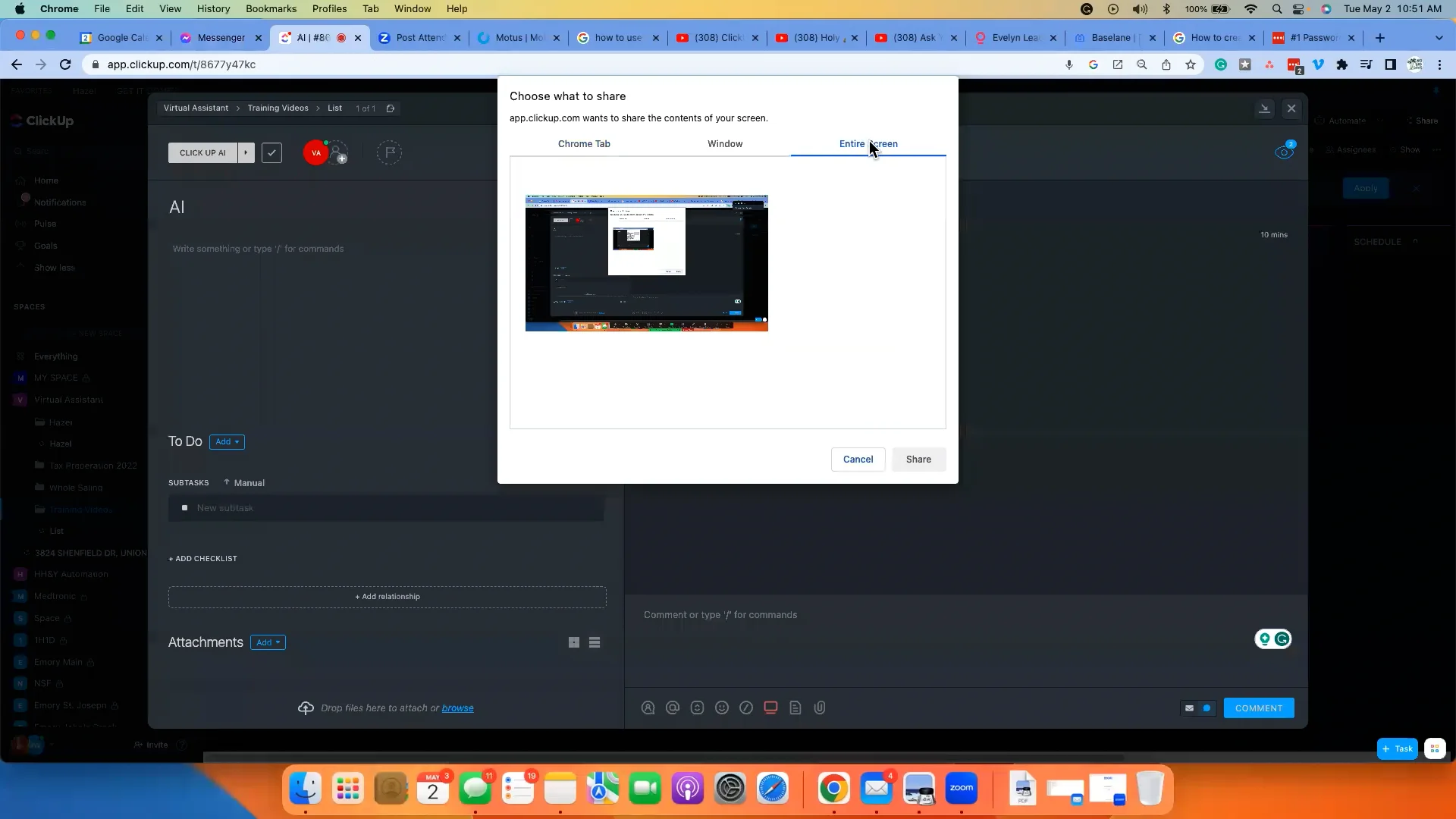Open Training Videos breadcrumb
Screen dimensions: 1456x819
click(x=278, y=108)
